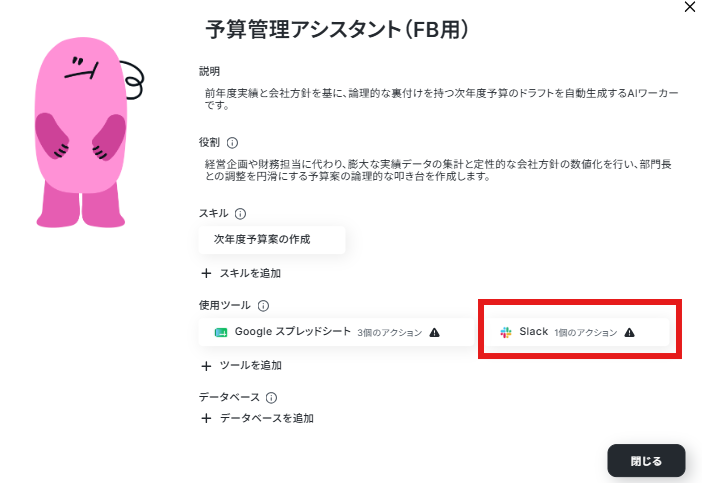Click warning triangle on Google スプレッドシート
Image resolution: width=702 pixels, height=483 pixels.
(x=434, y=333)
